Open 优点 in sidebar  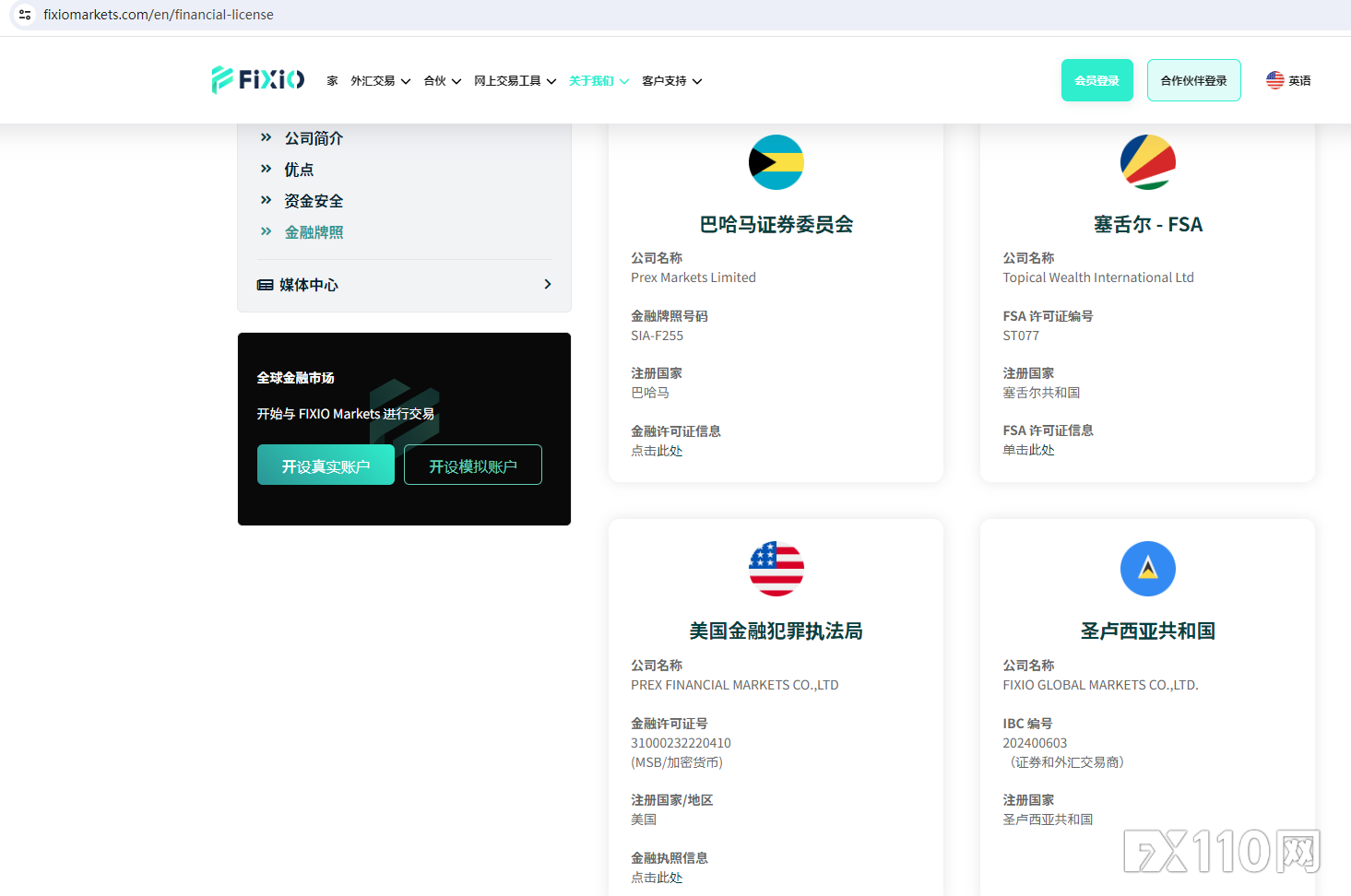click(299, 170)
